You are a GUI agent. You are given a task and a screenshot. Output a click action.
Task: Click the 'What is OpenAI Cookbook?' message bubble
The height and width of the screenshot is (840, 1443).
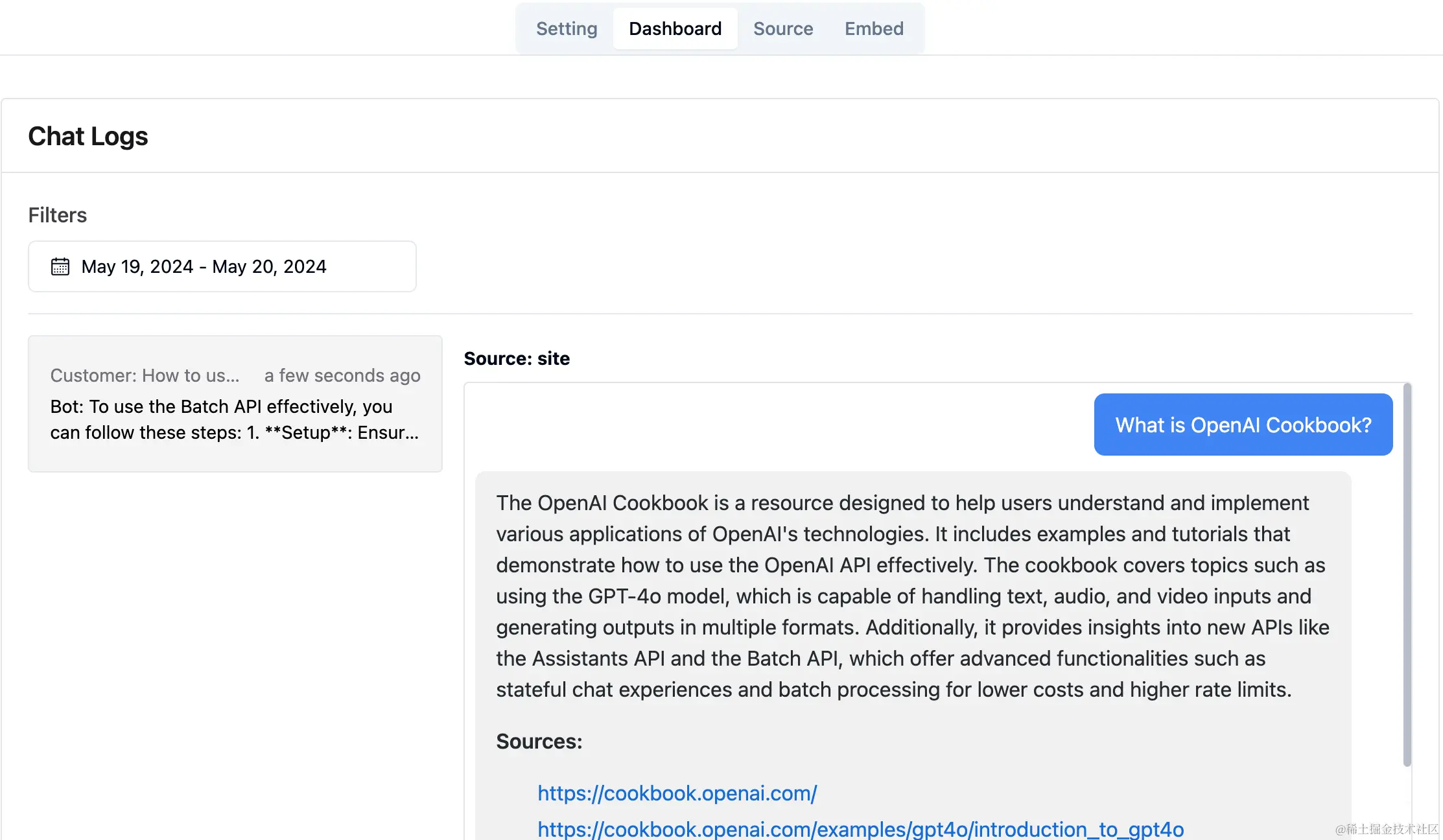pyautogui.click(x=1243, y=425)
